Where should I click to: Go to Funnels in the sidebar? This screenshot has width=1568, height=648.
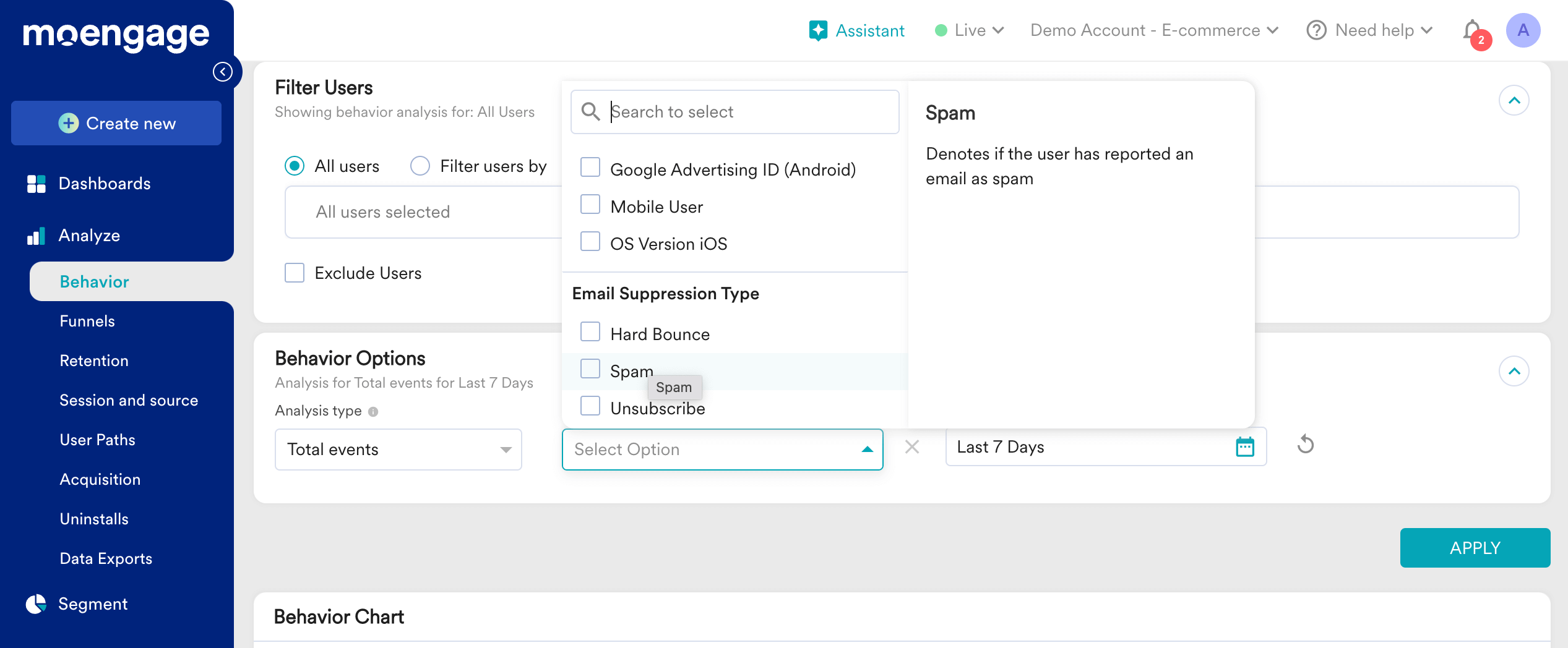pos(87,322)
